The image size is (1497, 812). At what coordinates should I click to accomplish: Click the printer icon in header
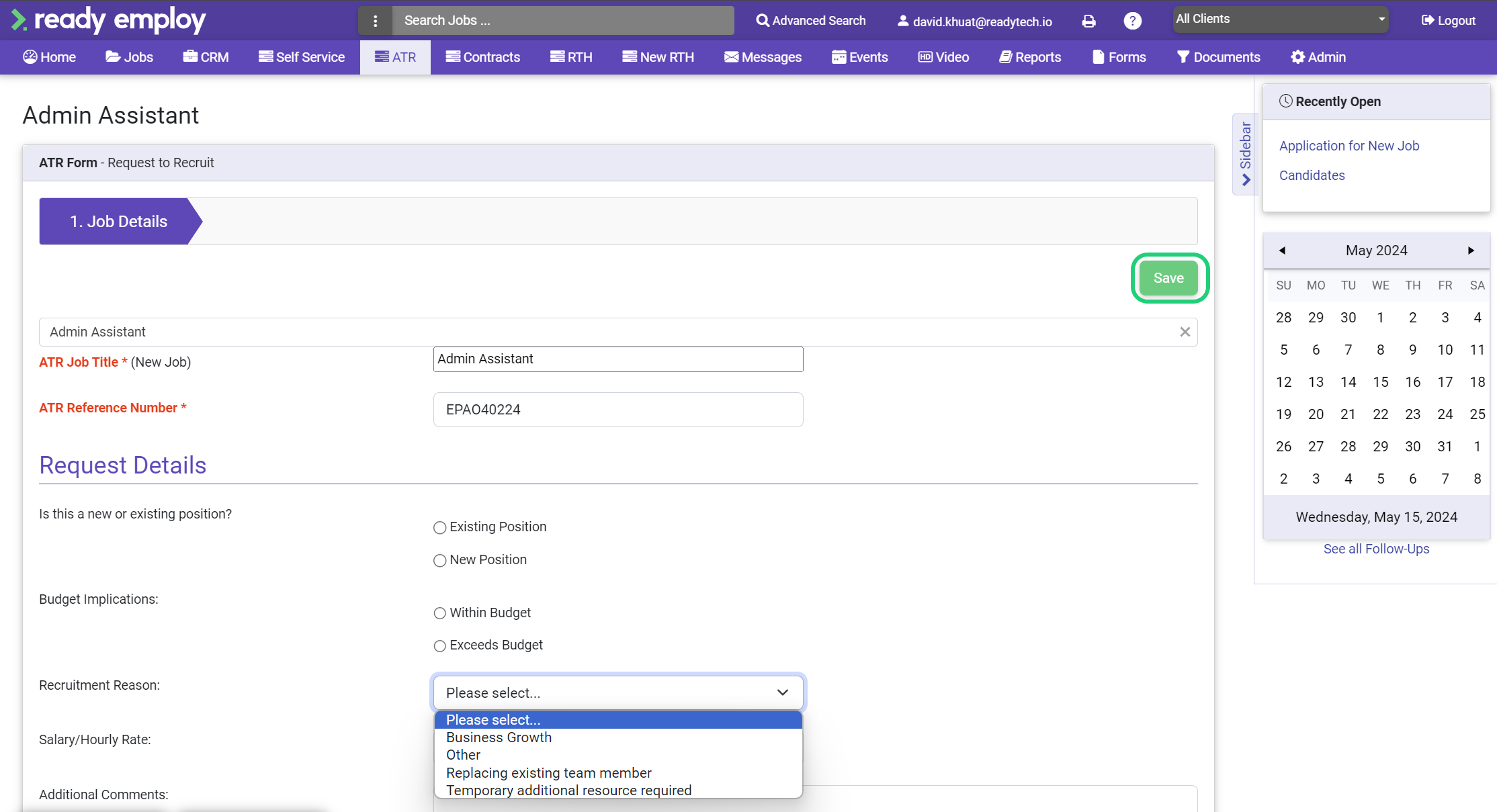click(x=1089, y=21)
